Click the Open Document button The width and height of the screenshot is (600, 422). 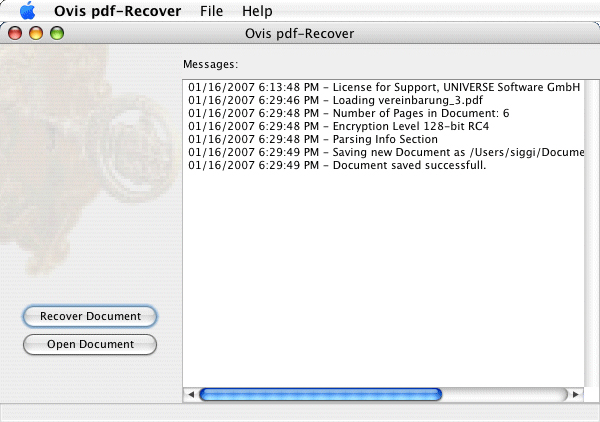[90, 344]
